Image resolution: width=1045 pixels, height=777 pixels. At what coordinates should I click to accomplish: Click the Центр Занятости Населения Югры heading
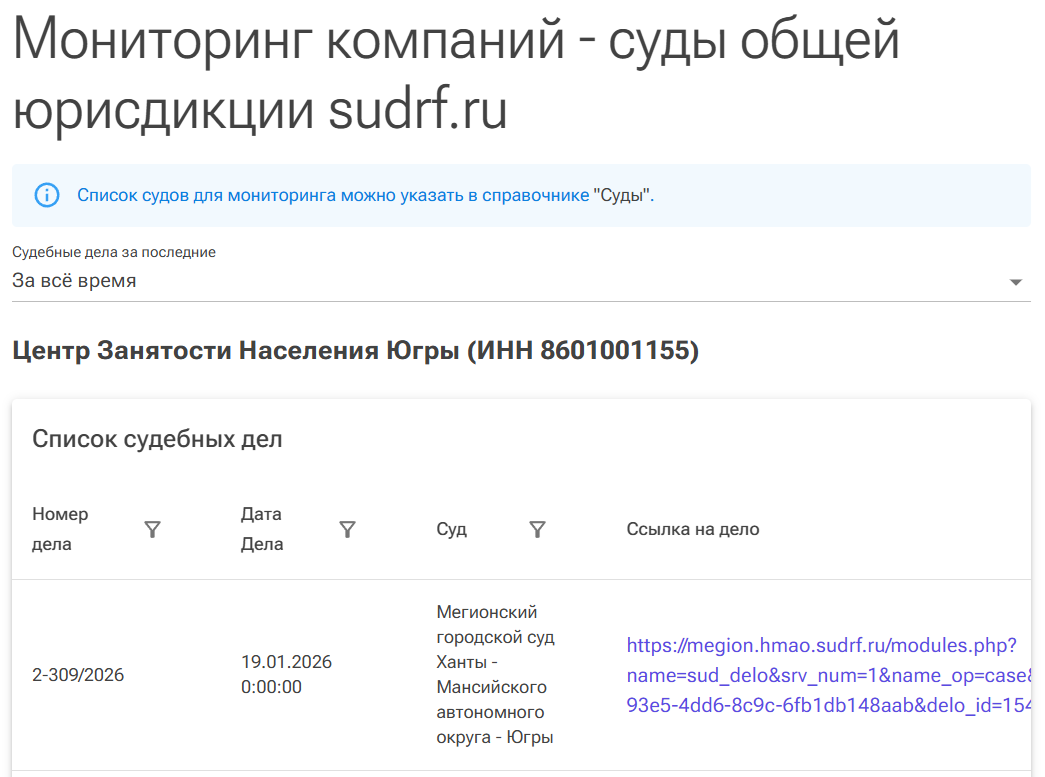pyautogui.click(x=355, y=351)
